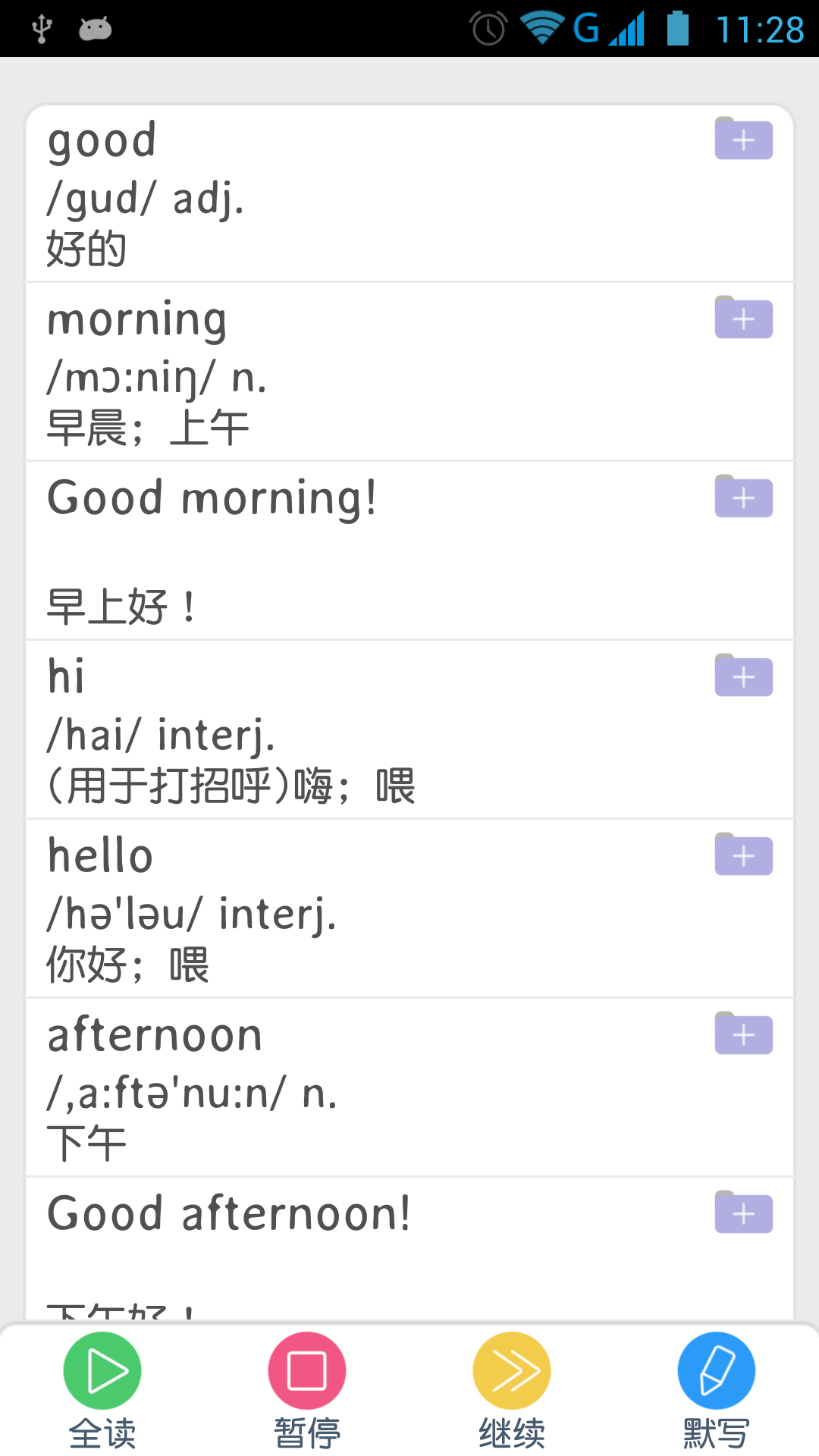Add 'morning' to the word folder
The width and height of the screenshot is (819, 1456).
click(x=743, y=318)
